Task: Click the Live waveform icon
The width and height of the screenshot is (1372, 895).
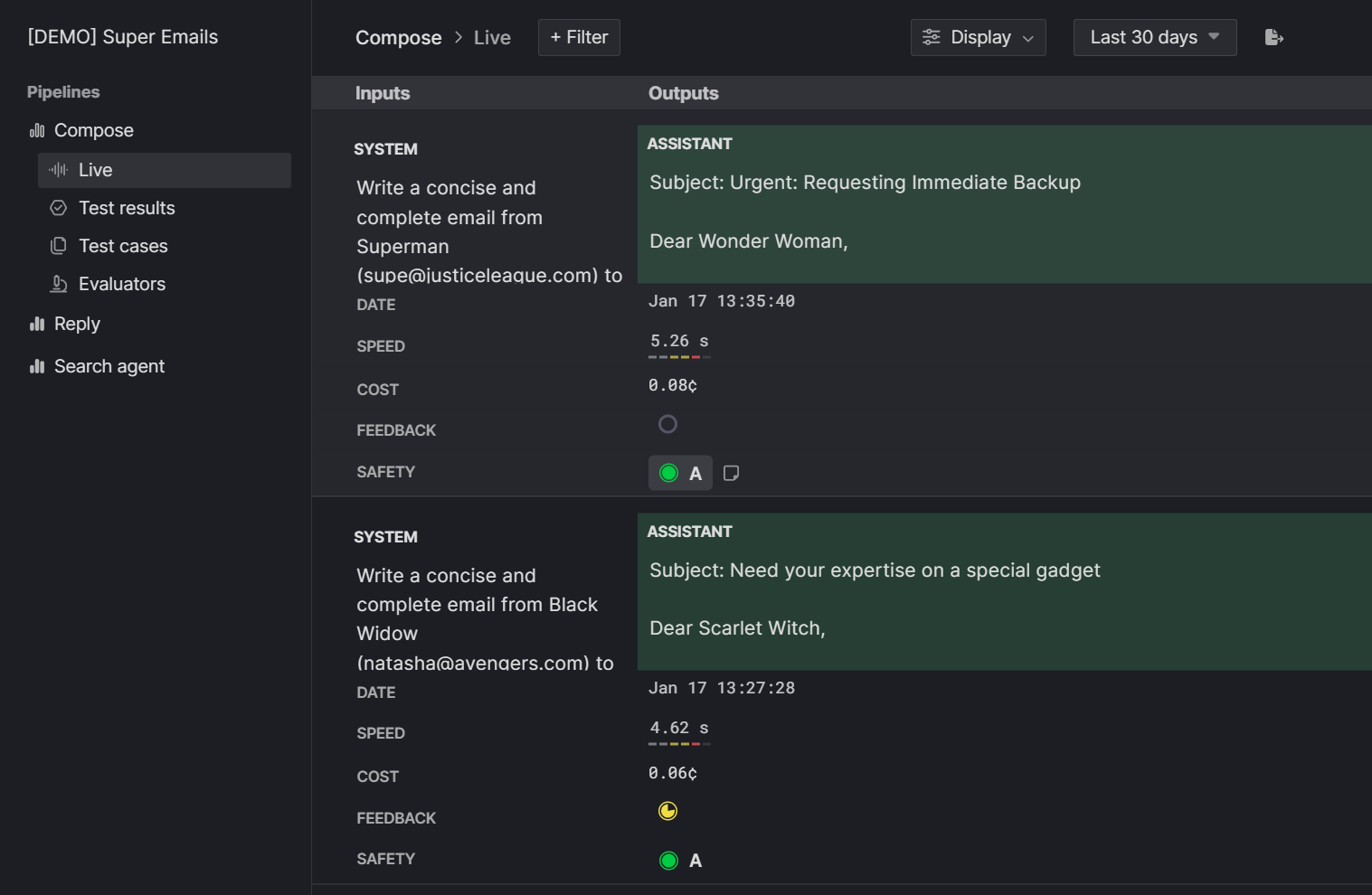Action: [x=58, y=170]
